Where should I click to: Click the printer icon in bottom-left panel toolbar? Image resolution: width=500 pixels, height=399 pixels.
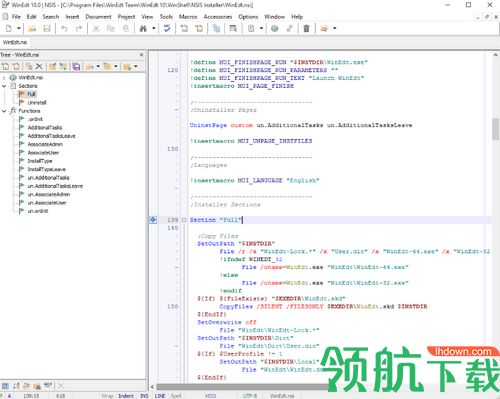pos(26,386)
